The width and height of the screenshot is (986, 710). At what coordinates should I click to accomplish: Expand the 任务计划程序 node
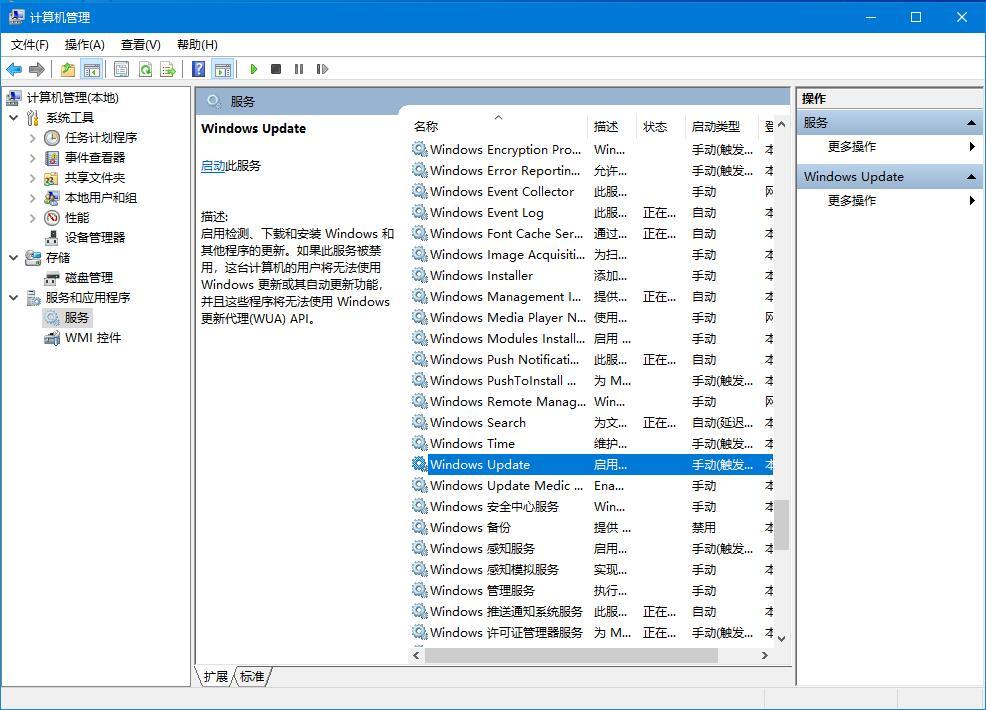(33, 138)
